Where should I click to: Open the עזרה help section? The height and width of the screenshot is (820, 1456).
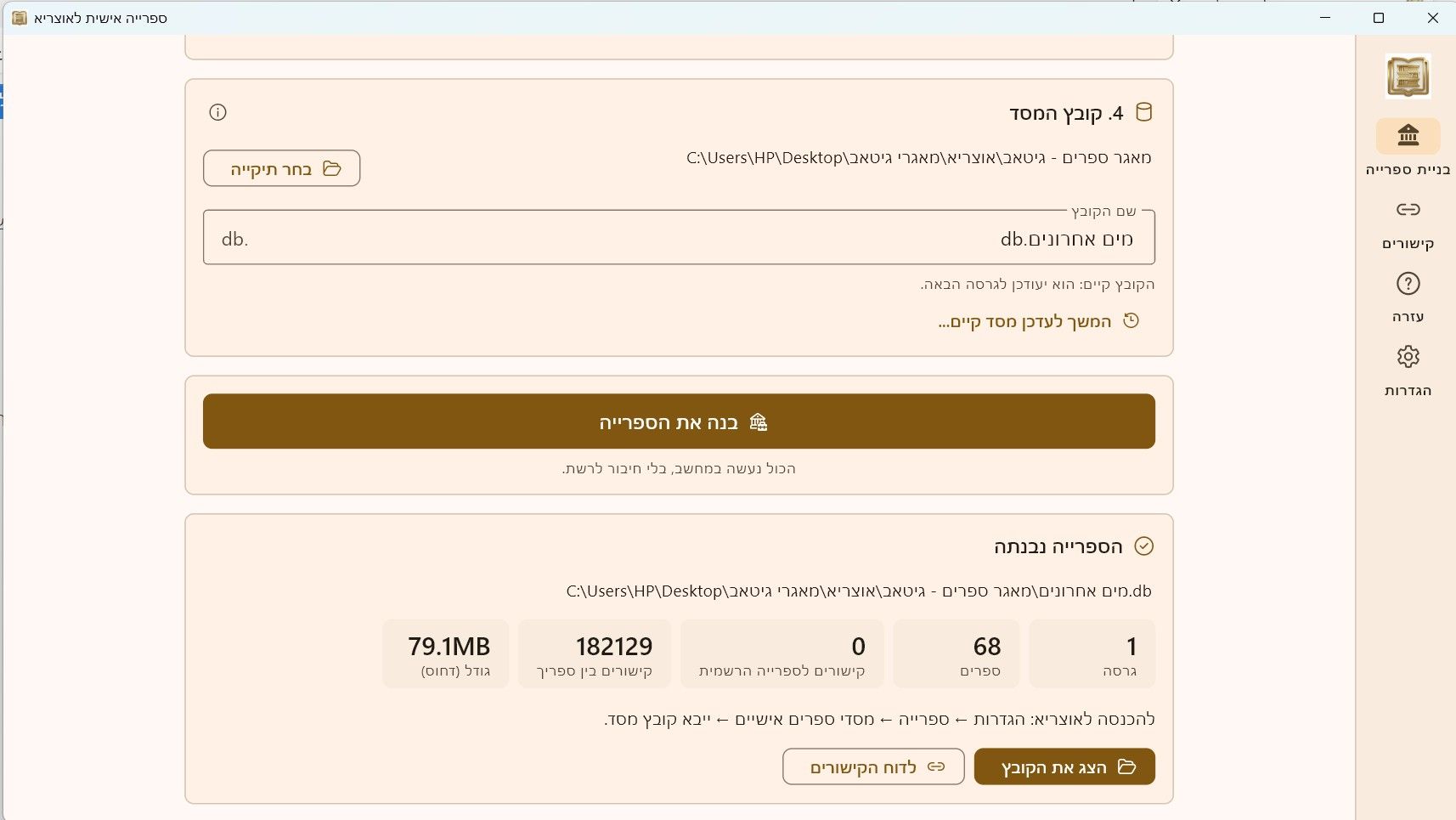1408,297
